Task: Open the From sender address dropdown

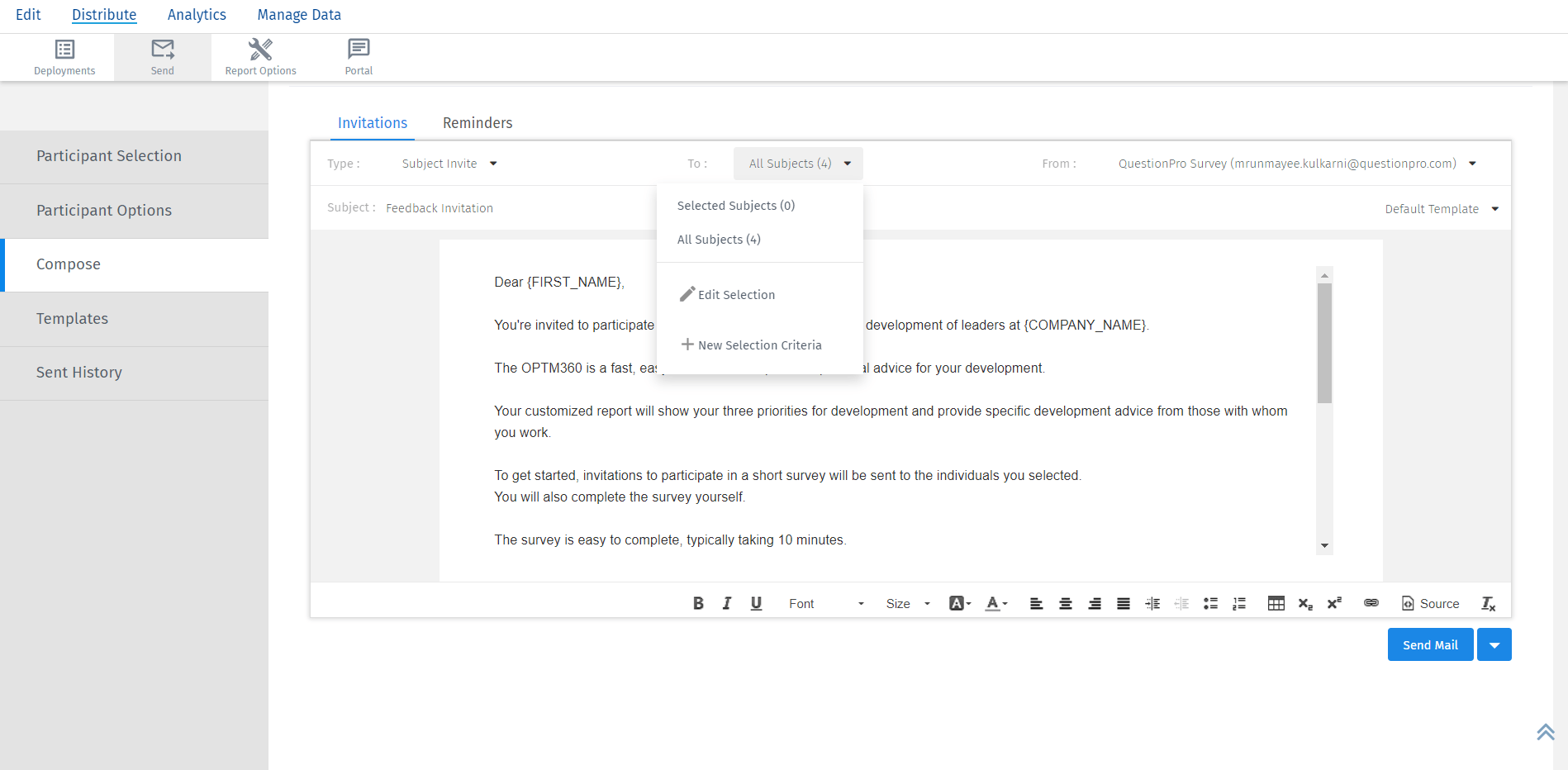Action: pyautogui.click(x=1297, y=164)
